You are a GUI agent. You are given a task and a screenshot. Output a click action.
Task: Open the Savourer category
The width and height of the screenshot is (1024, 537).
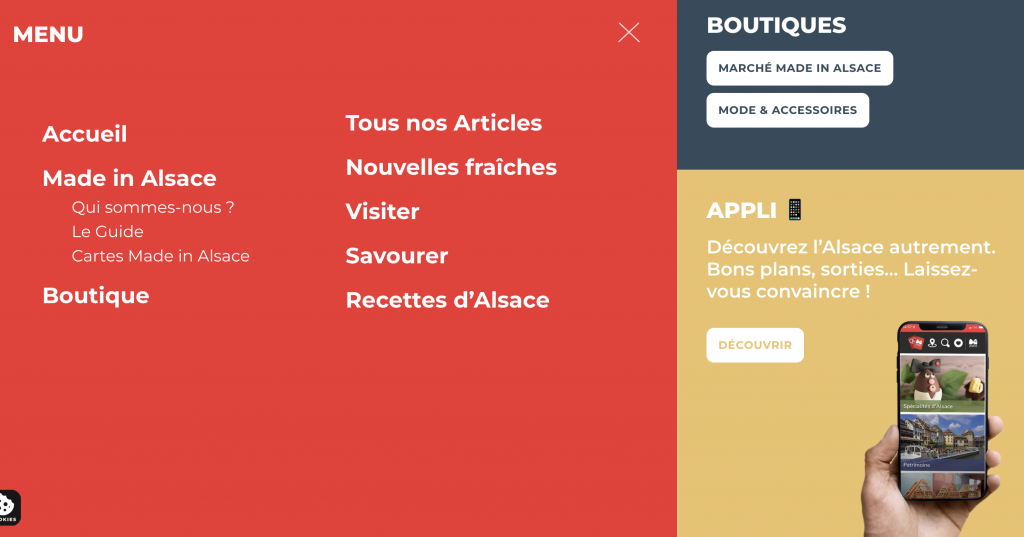[396, 255]
